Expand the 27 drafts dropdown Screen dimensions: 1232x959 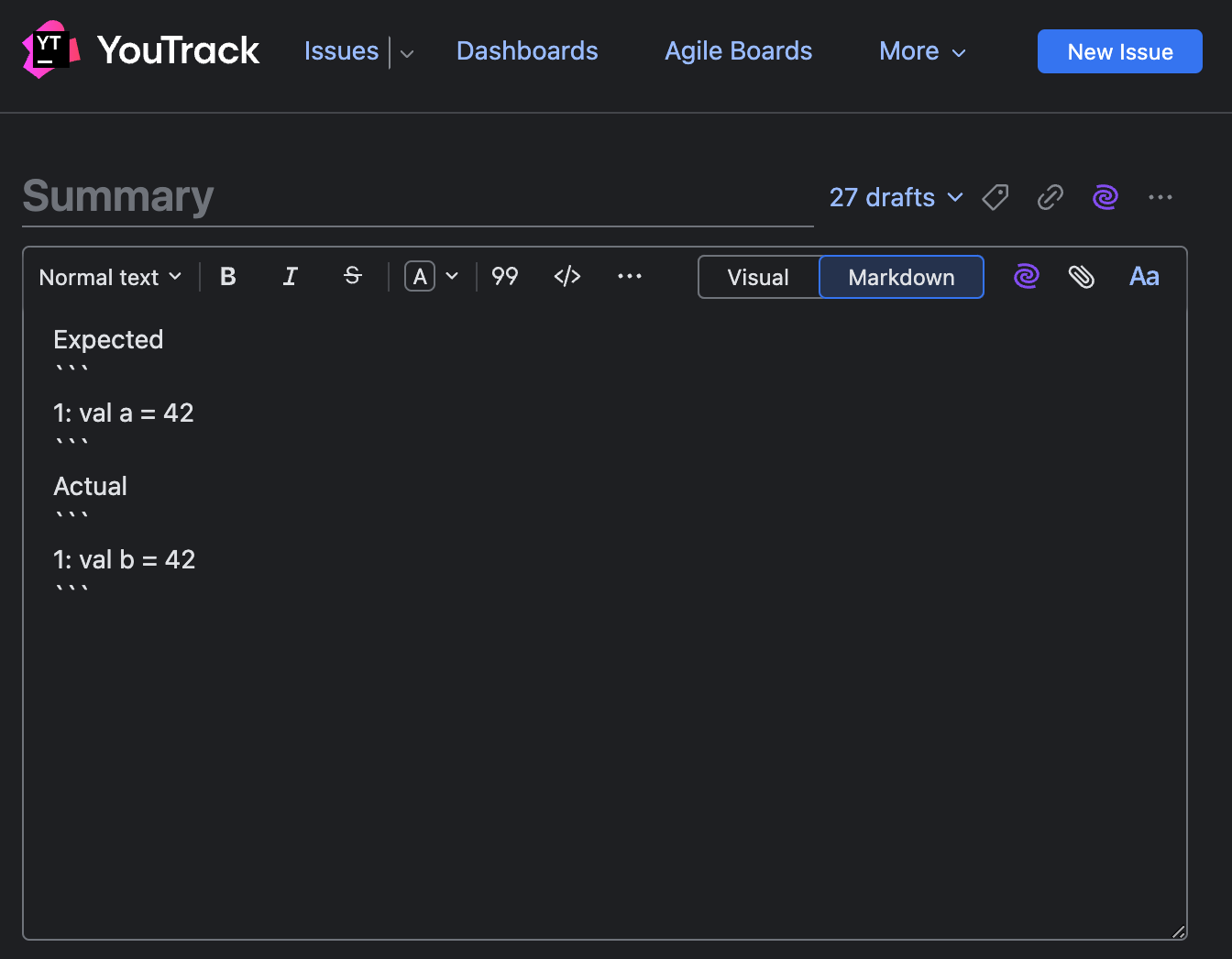coord(896,197)
